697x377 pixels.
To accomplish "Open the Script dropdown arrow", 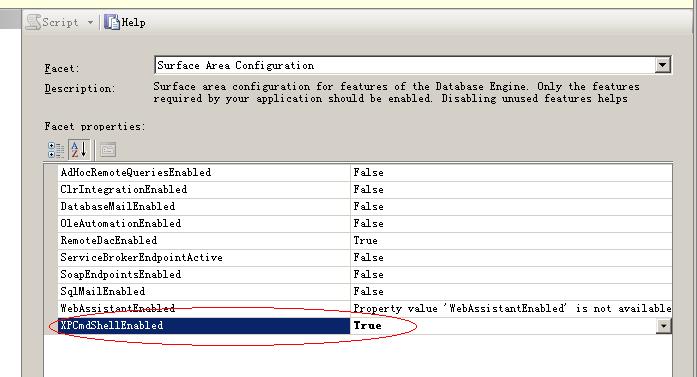I will pos(90,22).
